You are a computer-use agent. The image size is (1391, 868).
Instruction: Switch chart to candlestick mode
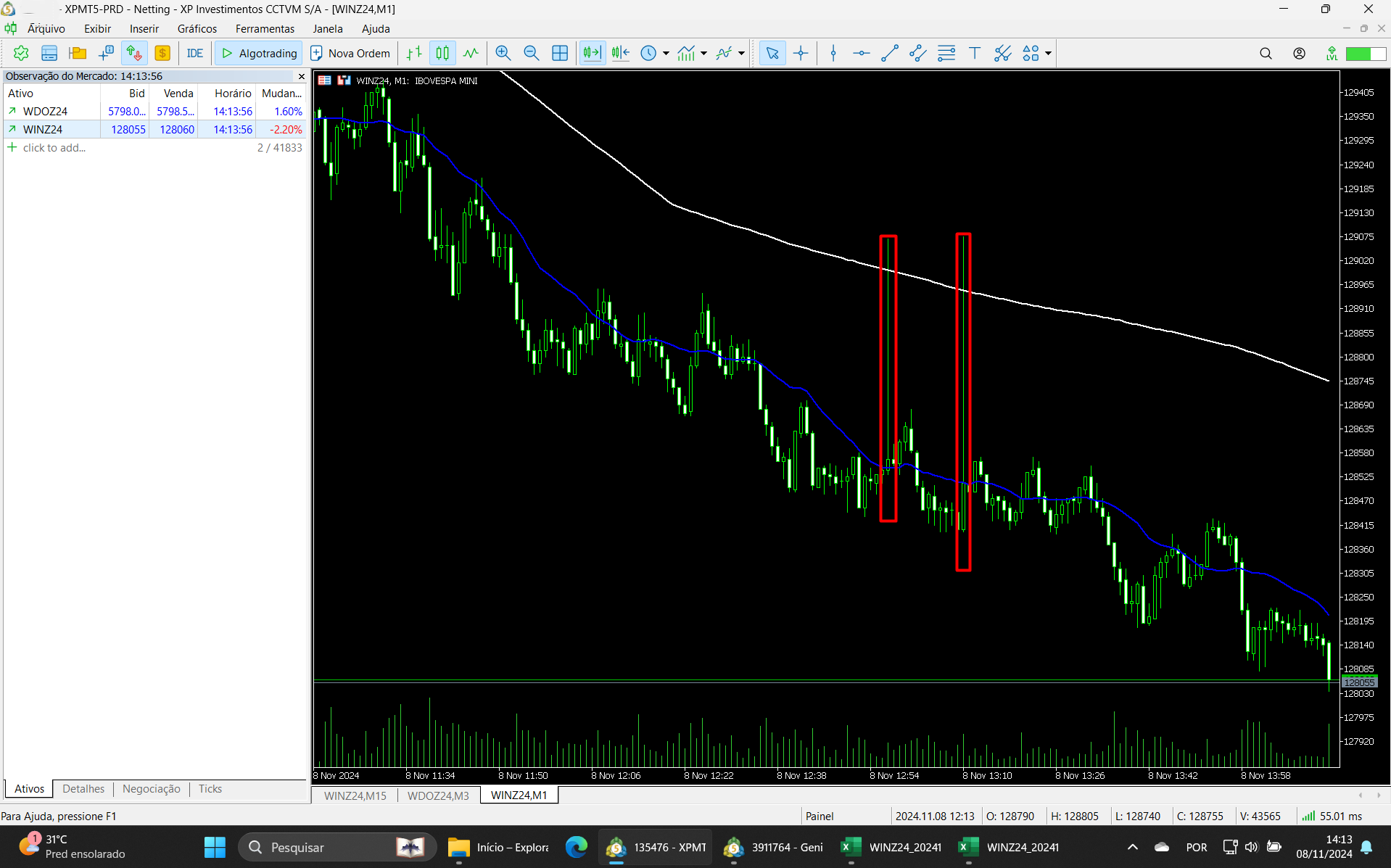(x=442, y=53)
